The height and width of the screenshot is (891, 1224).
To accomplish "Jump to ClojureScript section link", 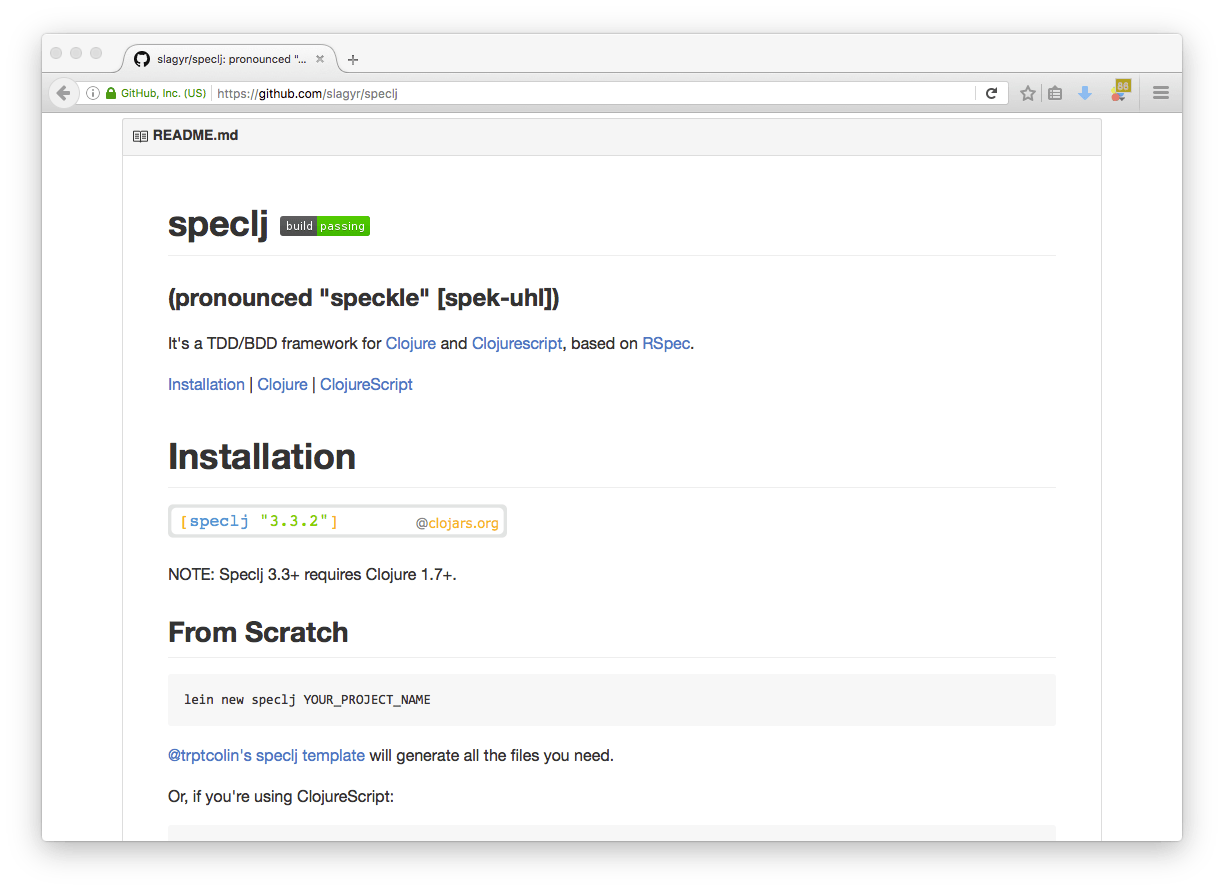I will click(x=366, y=384).
